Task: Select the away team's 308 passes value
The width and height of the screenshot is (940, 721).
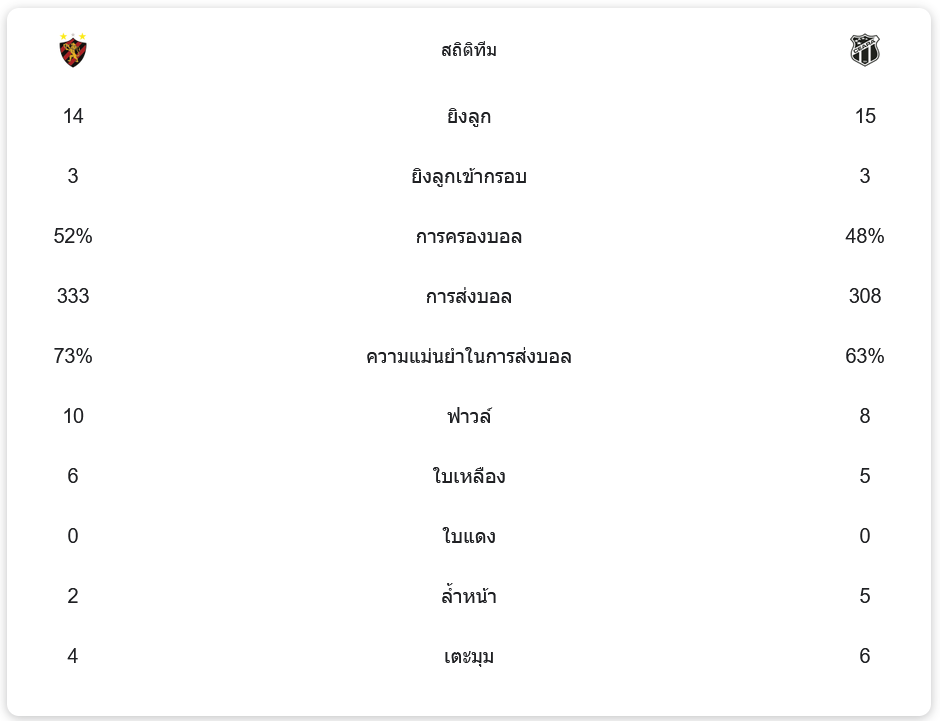Action: point(864,297)
